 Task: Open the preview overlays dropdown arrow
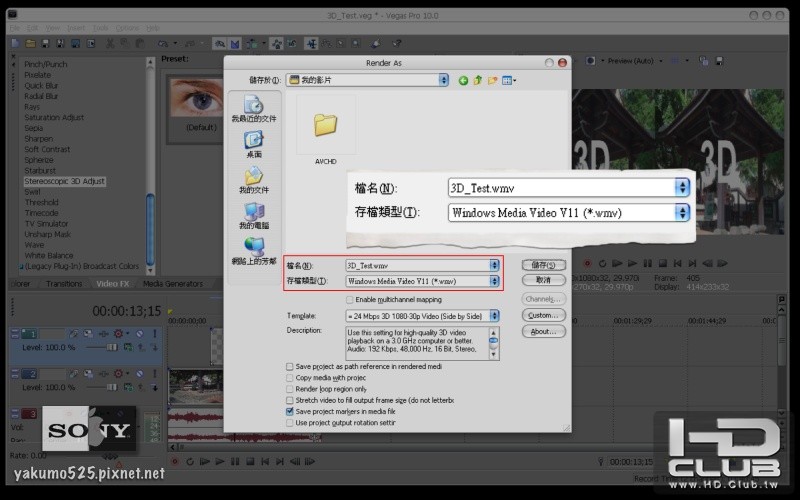tap(687, 61)
